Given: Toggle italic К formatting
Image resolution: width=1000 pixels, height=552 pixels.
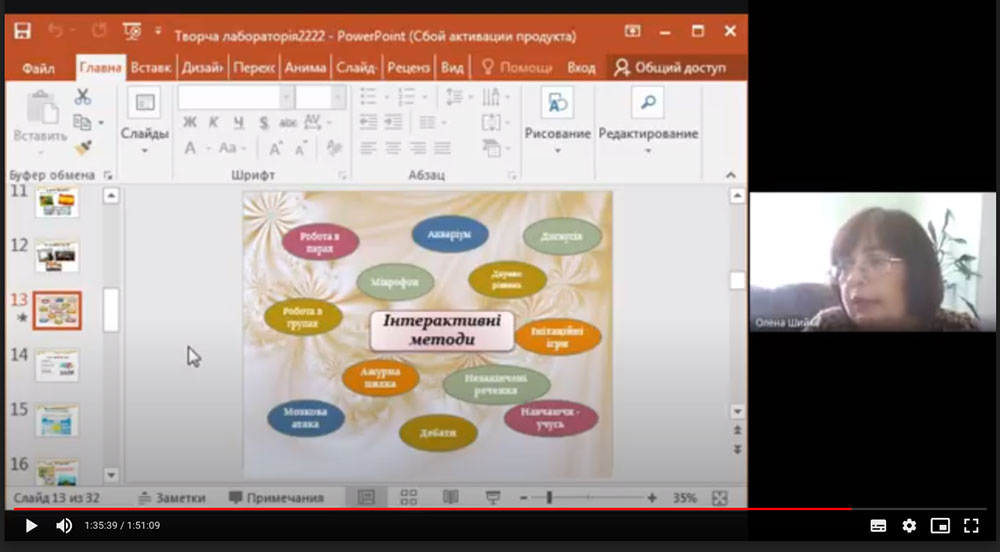Looking at the screenshot, I should pyautogui.click(x=214, y=122).
